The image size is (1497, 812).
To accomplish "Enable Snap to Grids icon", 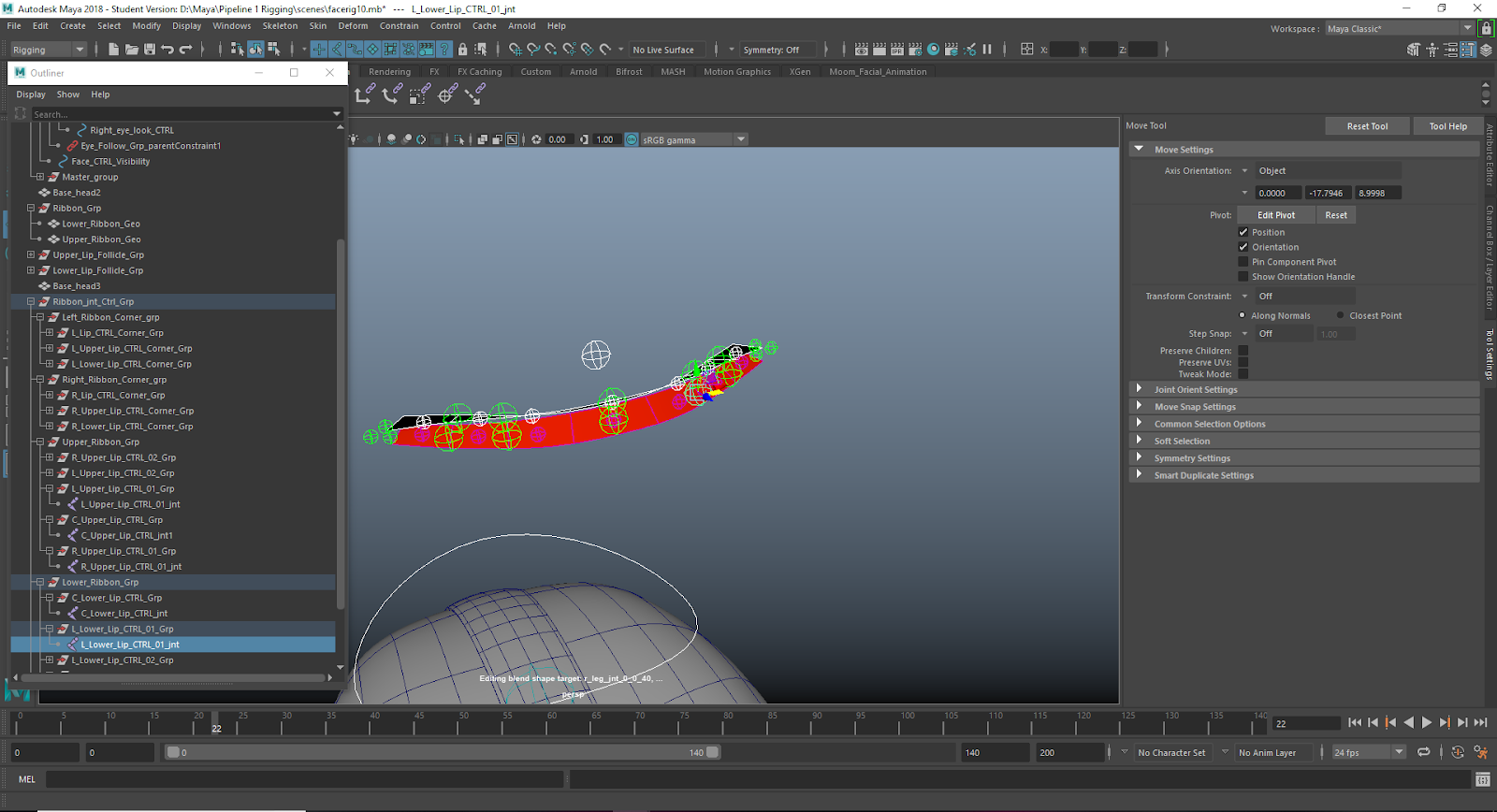I will 516,50.
